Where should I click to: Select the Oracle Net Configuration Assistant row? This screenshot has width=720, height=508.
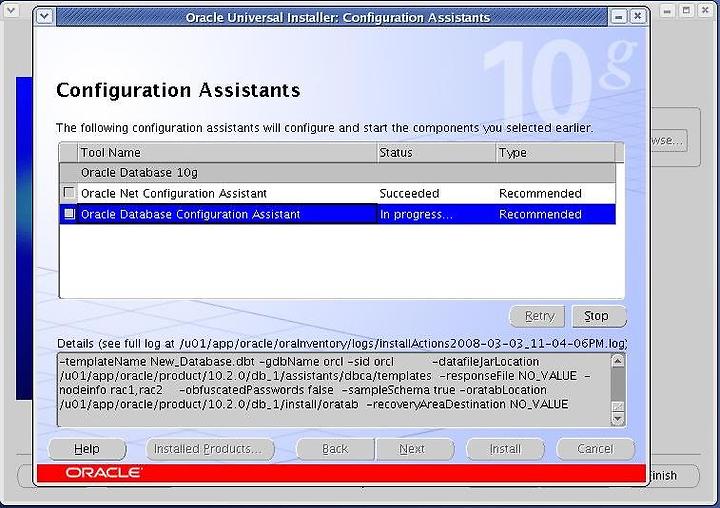point(338,193)
